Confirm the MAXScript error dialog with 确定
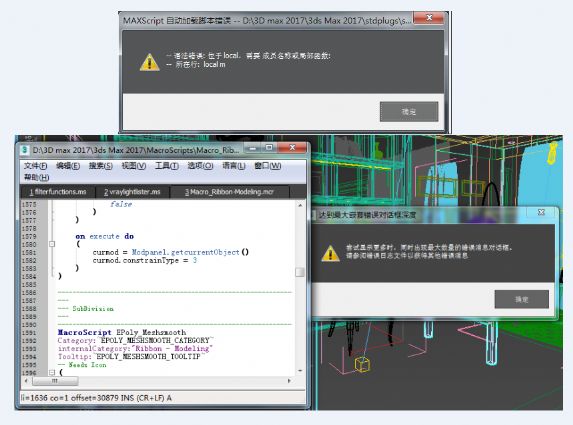 409,111
